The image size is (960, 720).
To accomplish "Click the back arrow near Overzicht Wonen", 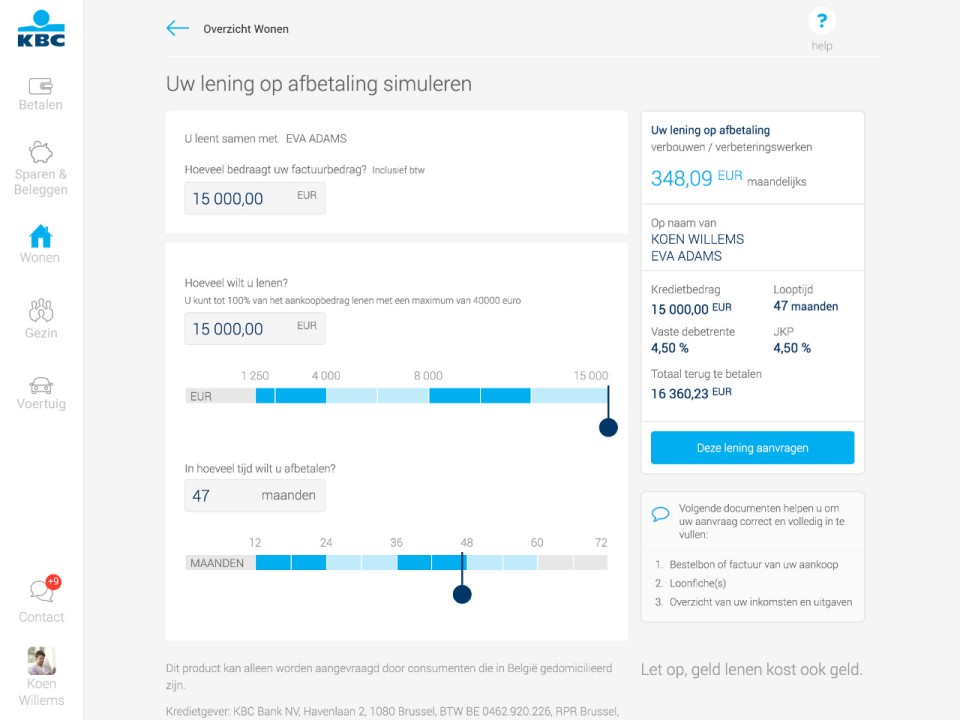I will coord(177,28).
